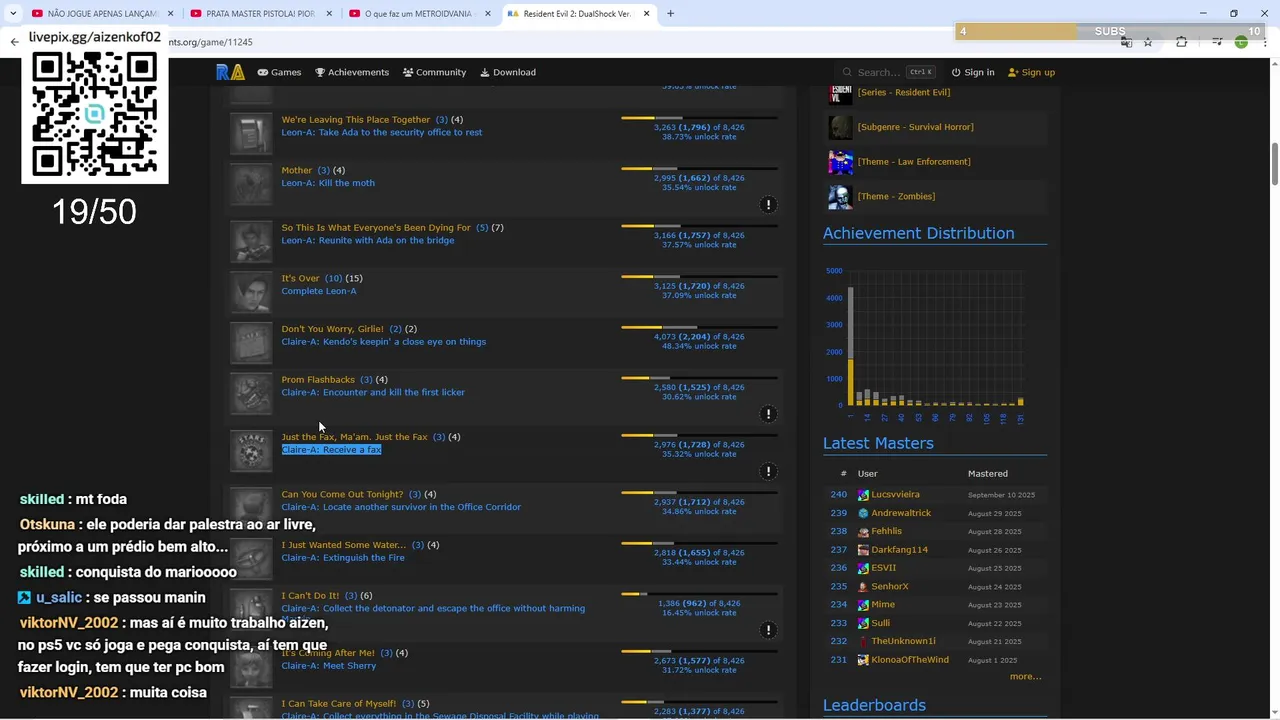Bookmark this page with the star icon
Viewport: 1280px width, 720px height.
coord(1148,42)
